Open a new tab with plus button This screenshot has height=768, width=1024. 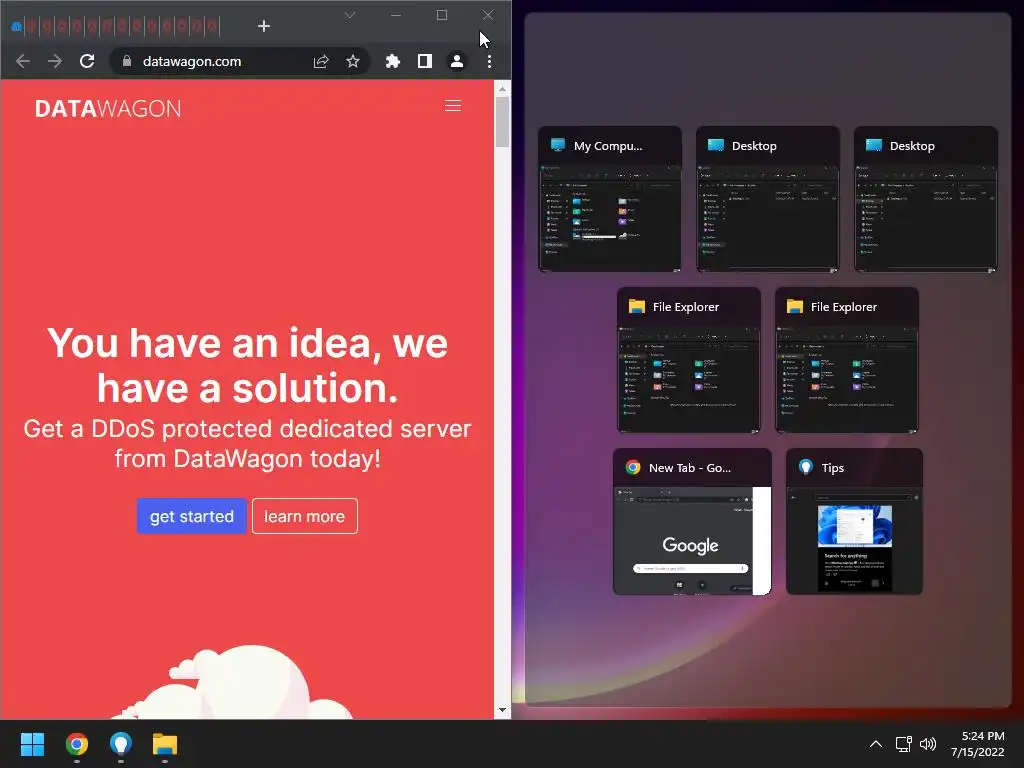coord(264,26)
